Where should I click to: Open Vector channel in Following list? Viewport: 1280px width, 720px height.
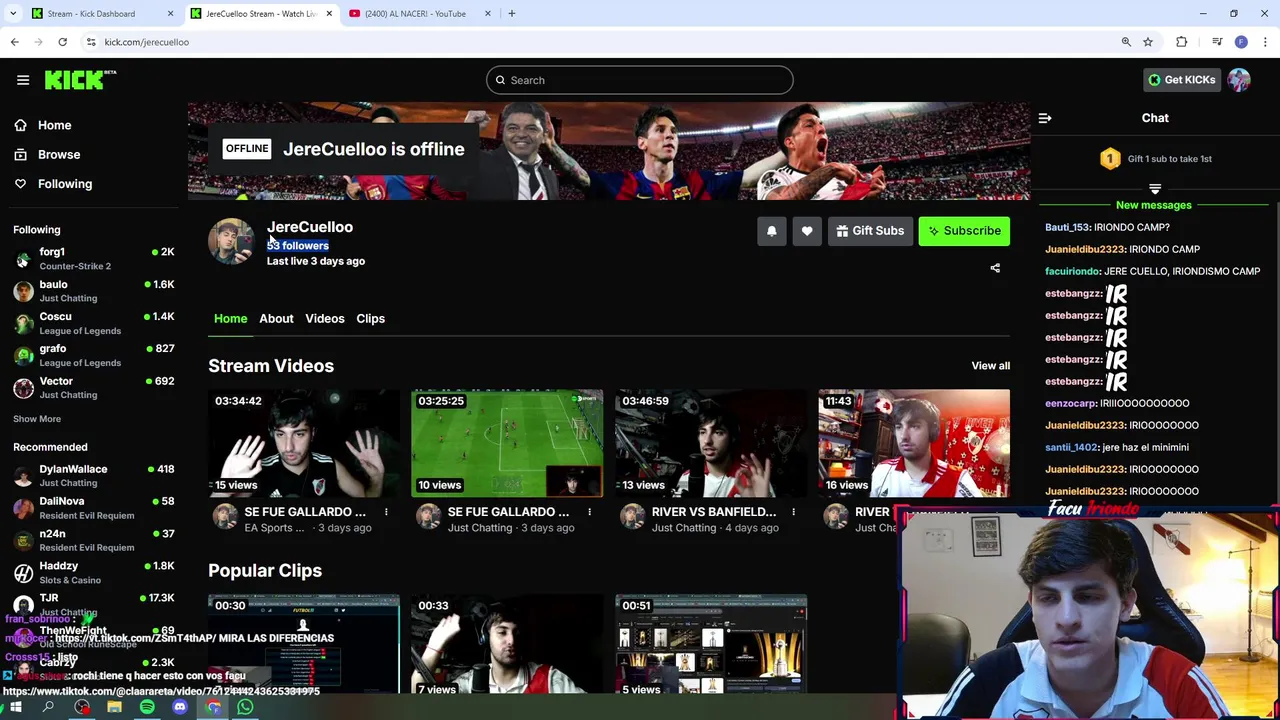tap(94, 387)
